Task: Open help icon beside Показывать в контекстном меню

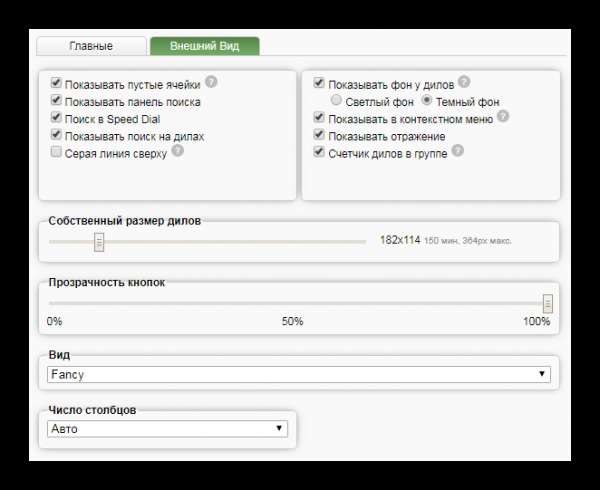Action: (503, 116)
